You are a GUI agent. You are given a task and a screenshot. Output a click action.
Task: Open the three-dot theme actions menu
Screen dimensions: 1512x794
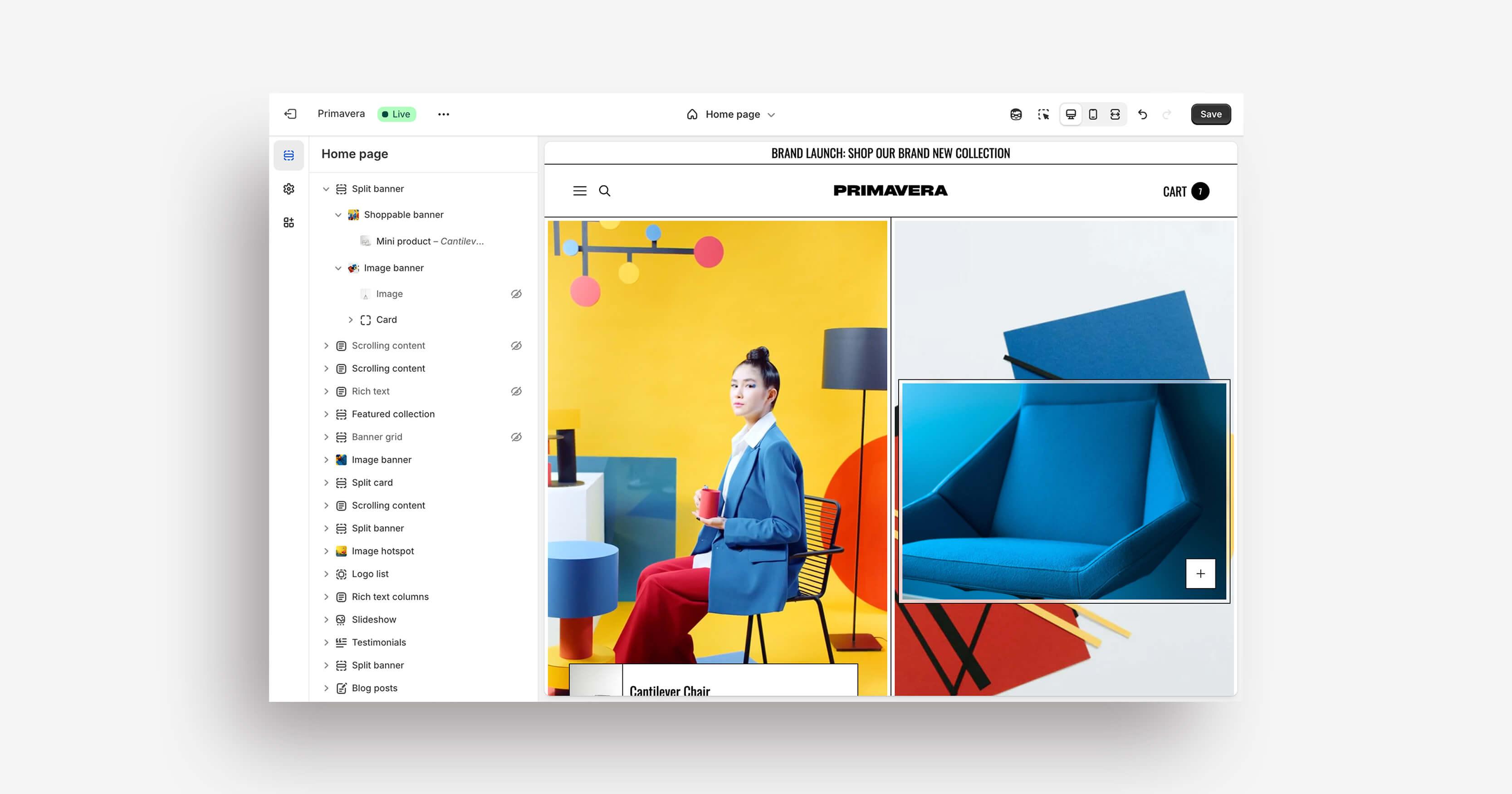pyautogui.click(x=443, y=114)
